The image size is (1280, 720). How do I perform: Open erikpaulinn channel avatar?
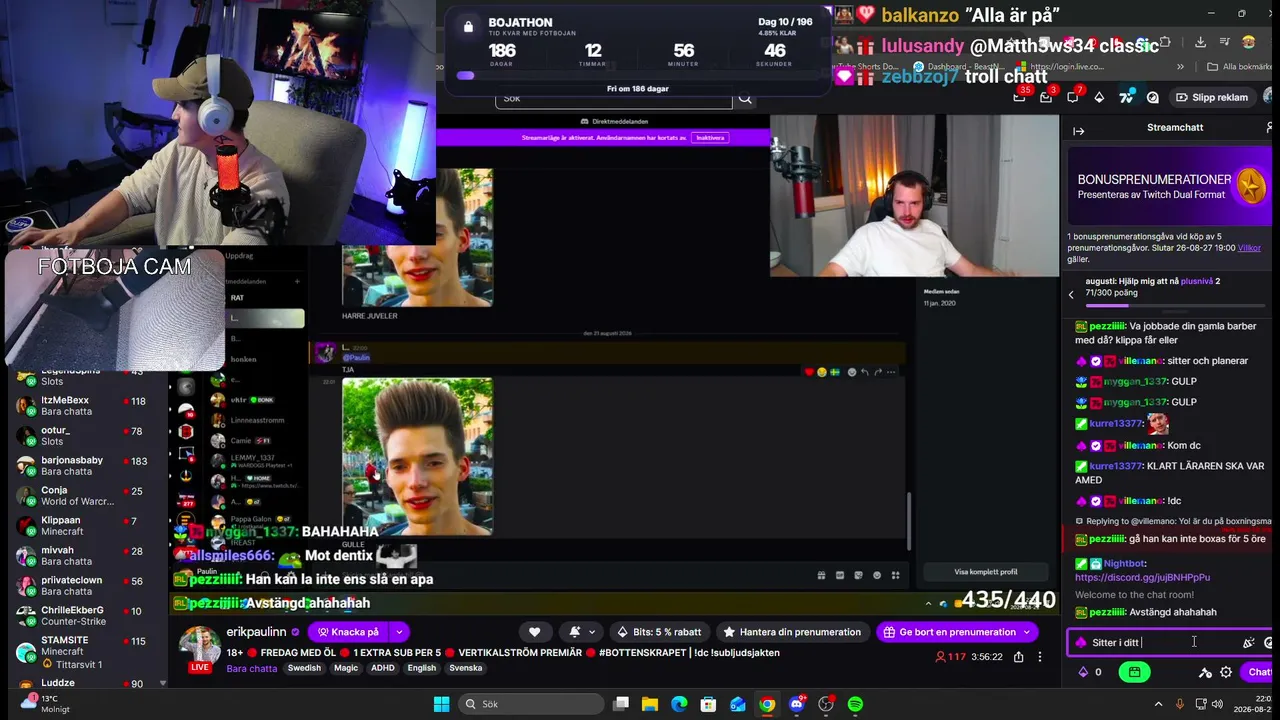pos(200,647)
